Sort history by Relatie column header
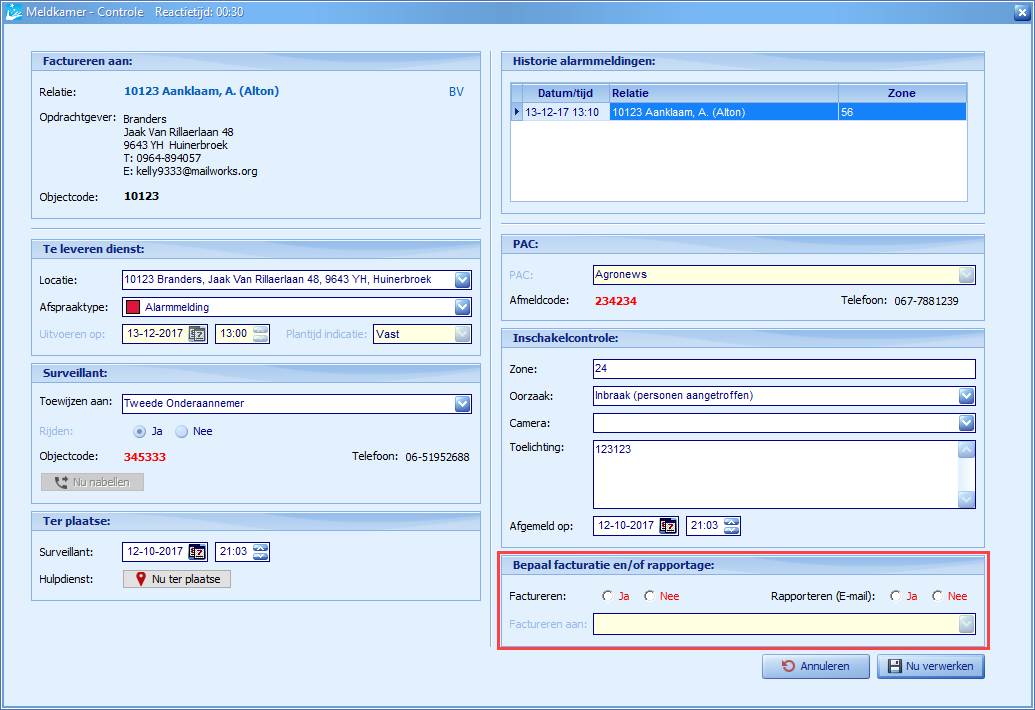This screenshot has height=710, width=1035. 723,93
